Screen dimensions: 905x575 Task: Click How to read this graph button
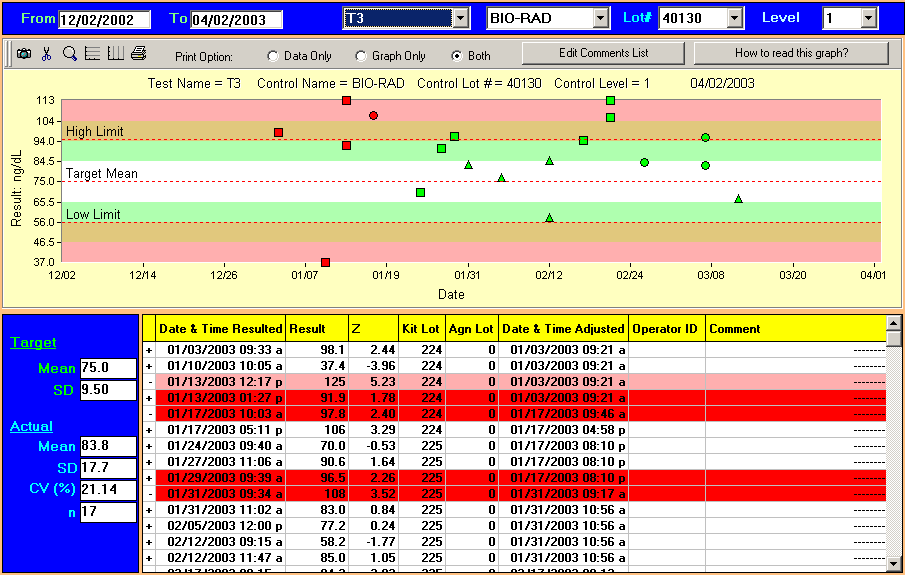(x=791, y=53)
